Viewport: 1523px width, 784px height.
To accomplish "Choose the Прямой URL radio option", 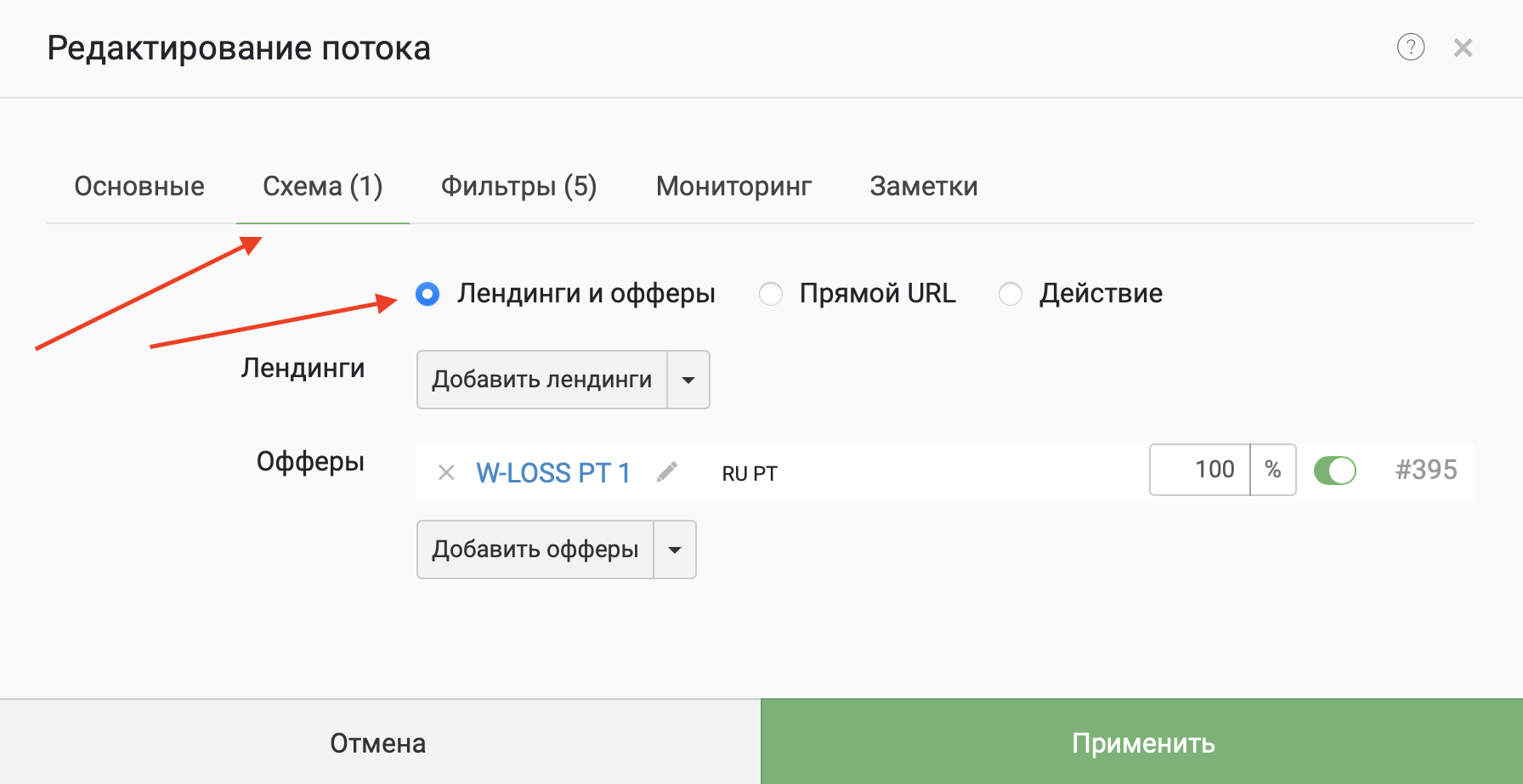I will (771, 294).
